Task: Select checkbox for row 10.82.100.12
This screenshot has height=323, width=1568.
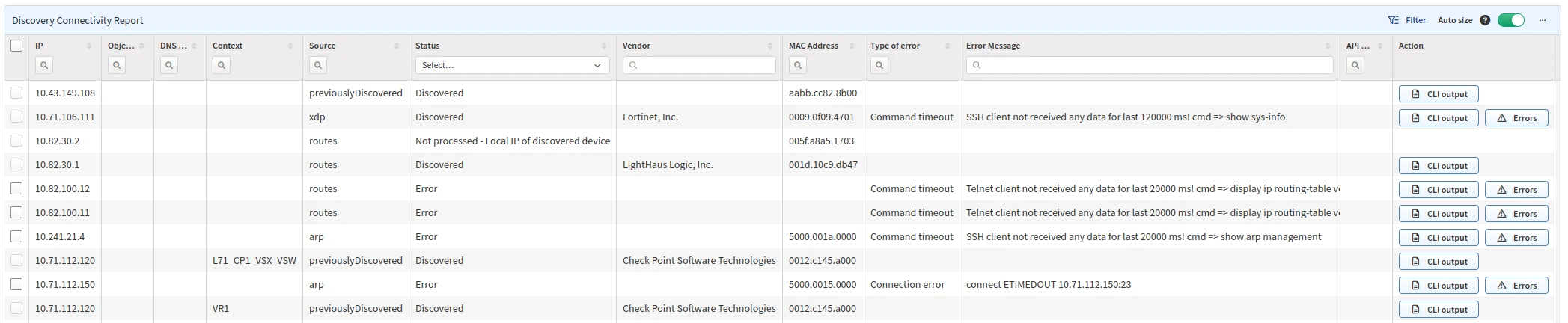Action: coord(16,189)
